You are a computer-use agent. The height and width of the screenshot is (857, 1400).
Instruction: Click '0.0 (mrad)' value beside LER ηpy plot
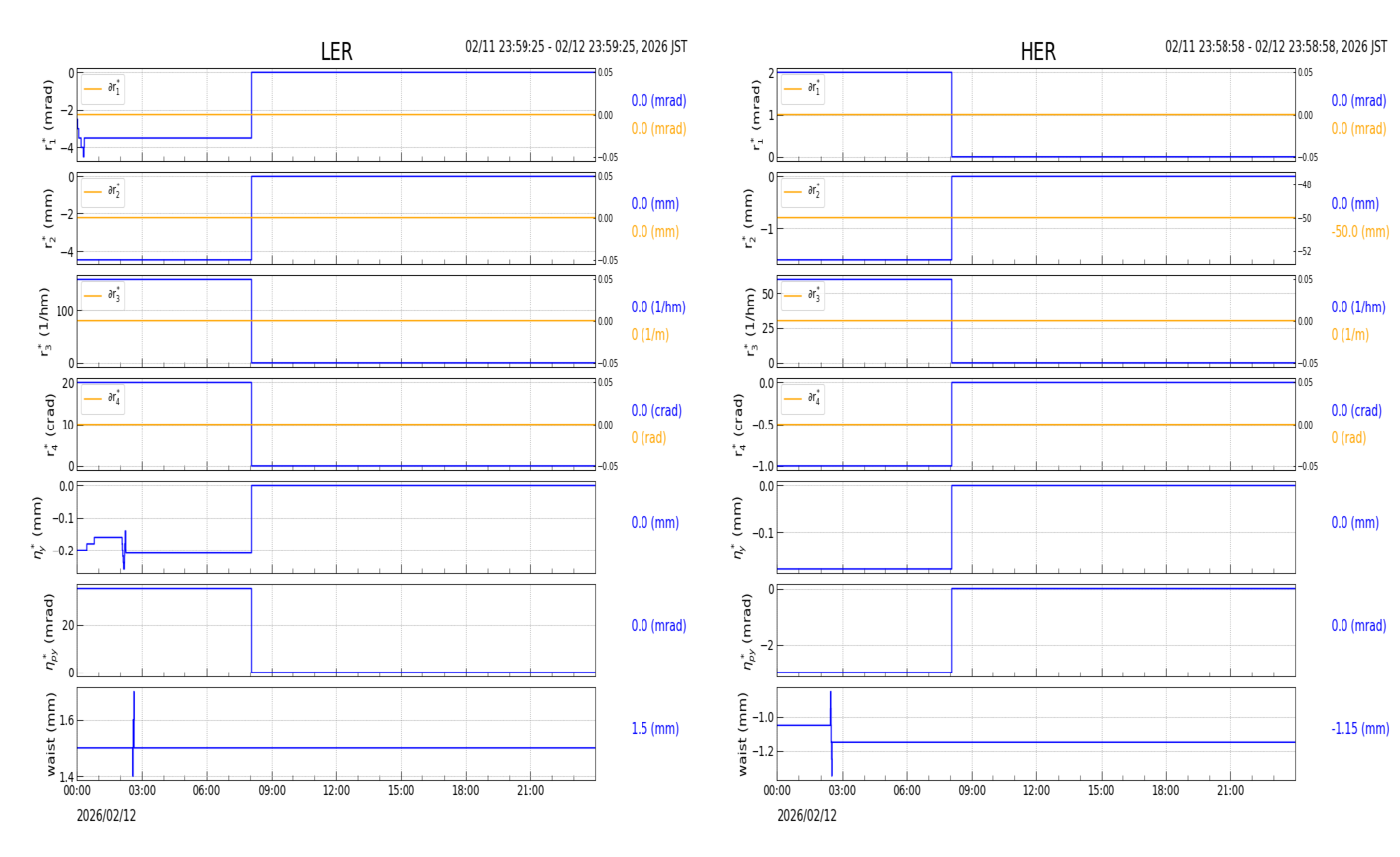click(658, 626)
